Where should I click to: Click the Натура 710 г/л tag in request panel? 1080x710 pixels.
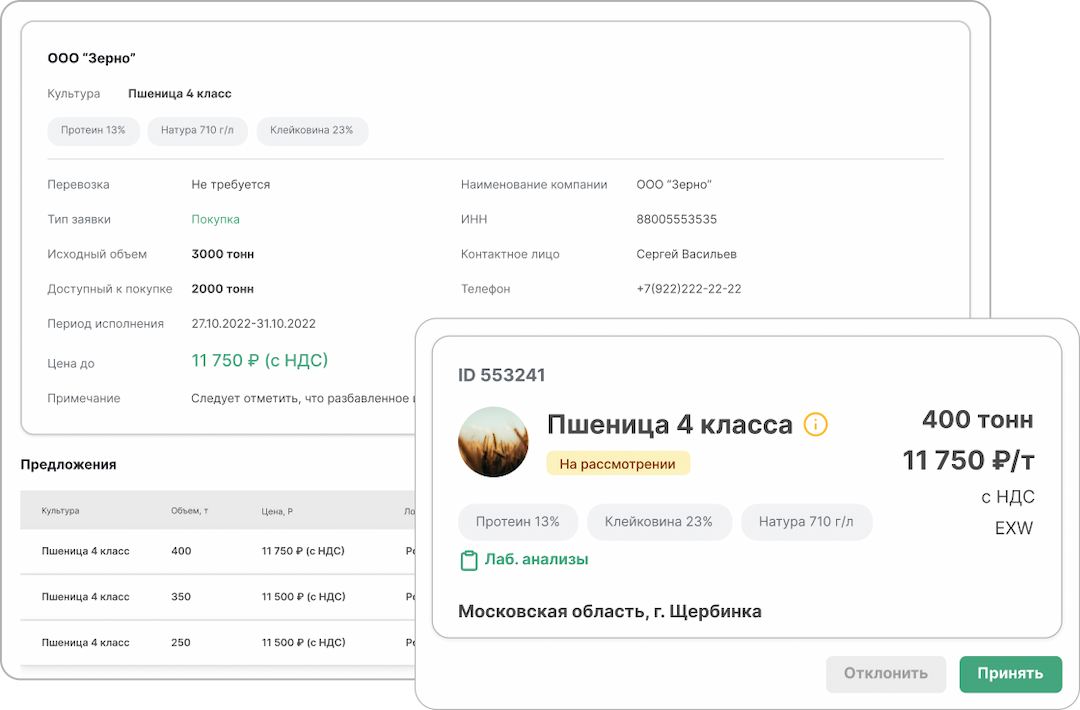click(197, 130)
